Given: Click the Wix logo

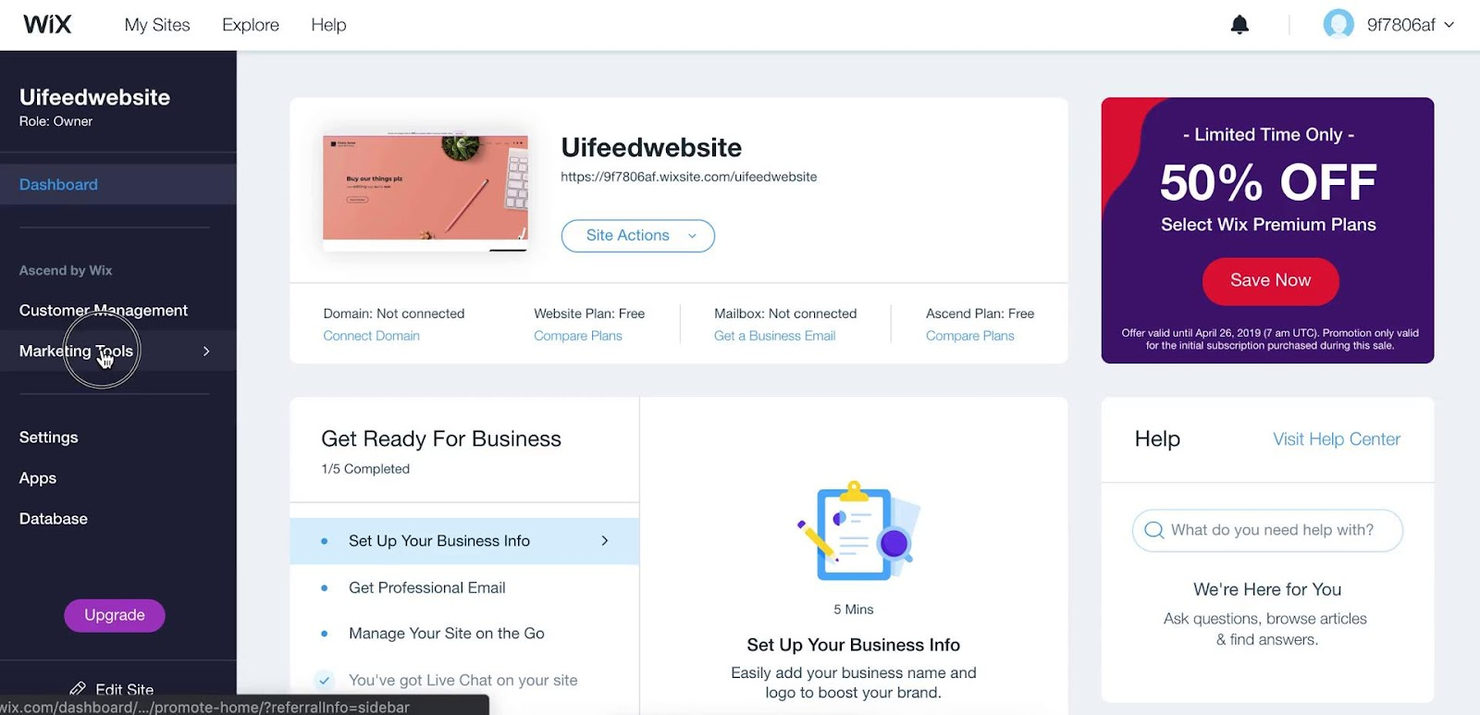Looking at the screenshot, I should tap(47, 24).
